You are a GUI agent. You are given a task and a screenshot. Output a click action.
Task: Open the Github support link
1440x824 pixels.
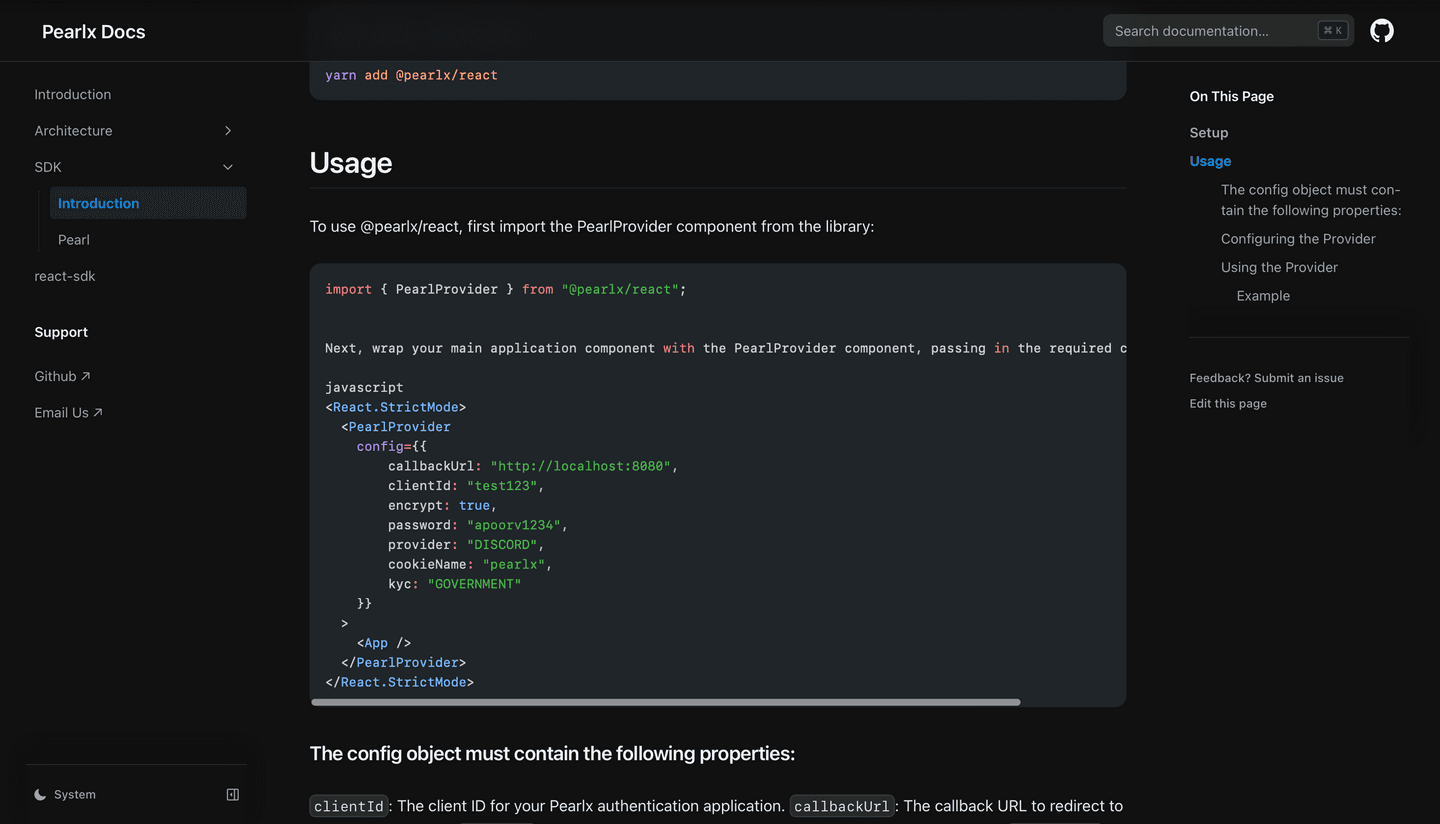point(62,376)
